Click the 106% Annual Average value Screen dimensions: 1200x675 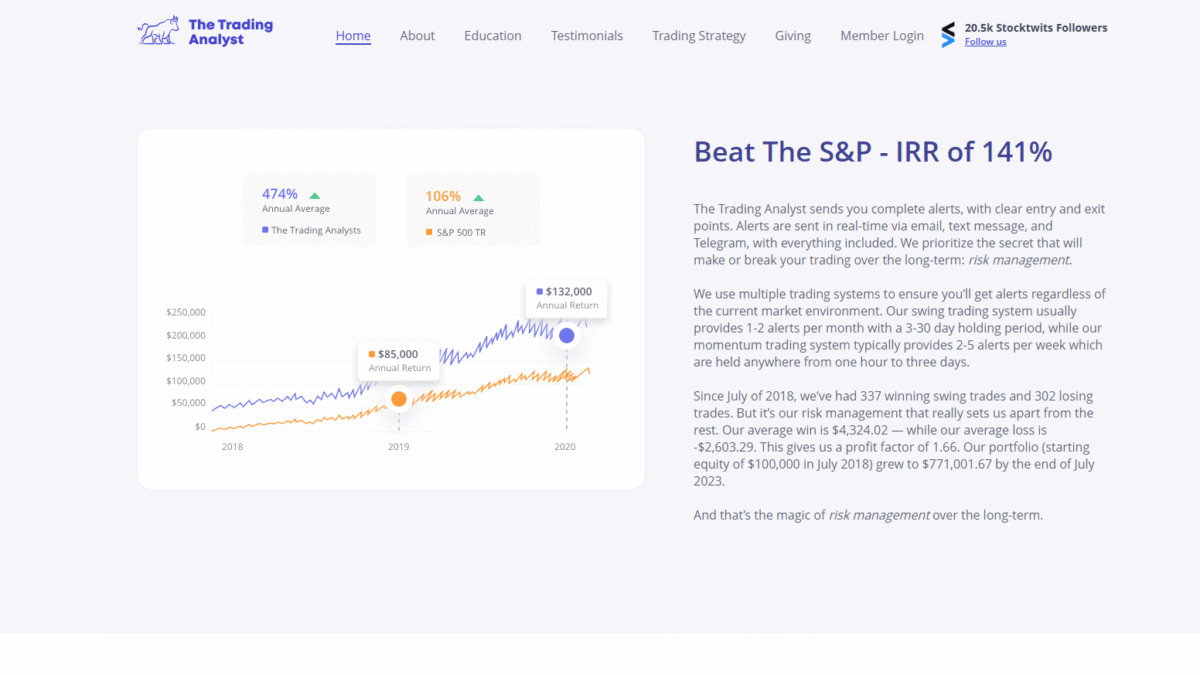coord(443,196)
